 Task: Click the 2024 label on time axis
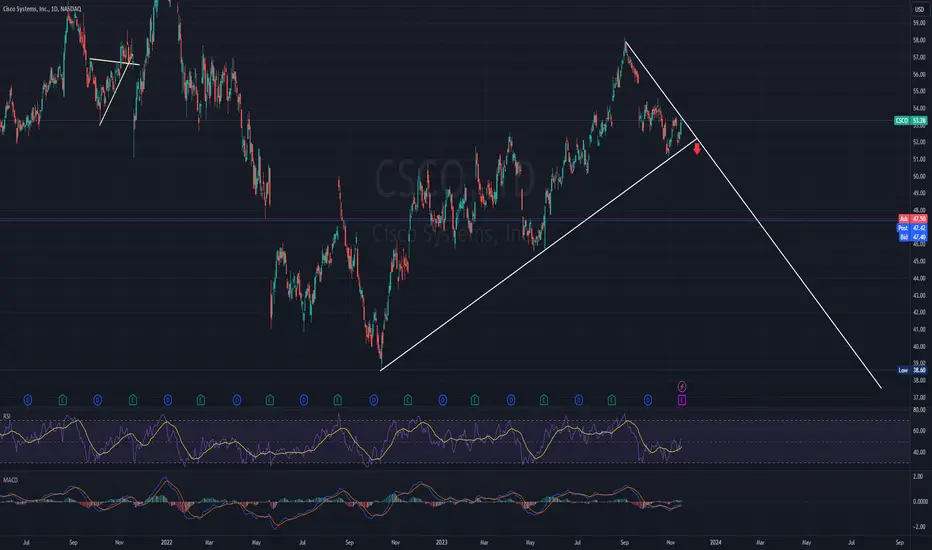point(716,542)
